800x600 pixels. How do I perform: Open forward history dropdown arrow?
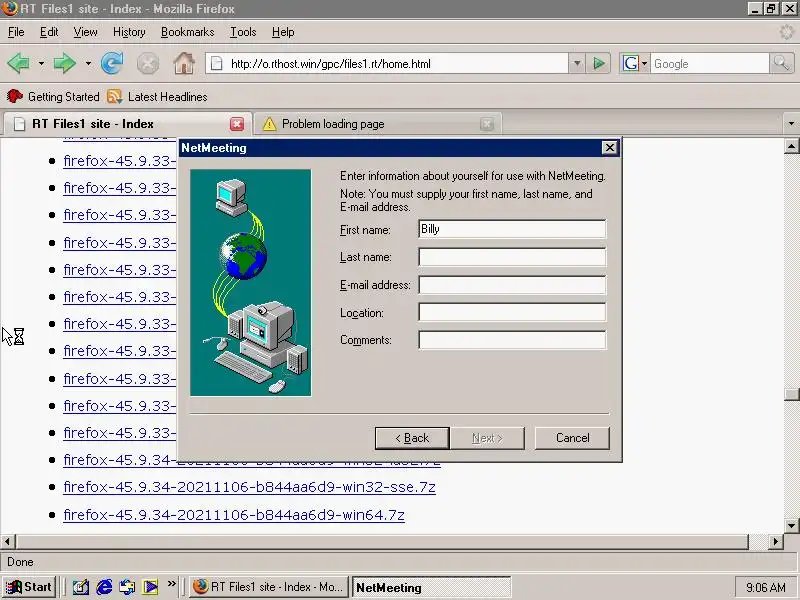[x=88, y=64]
